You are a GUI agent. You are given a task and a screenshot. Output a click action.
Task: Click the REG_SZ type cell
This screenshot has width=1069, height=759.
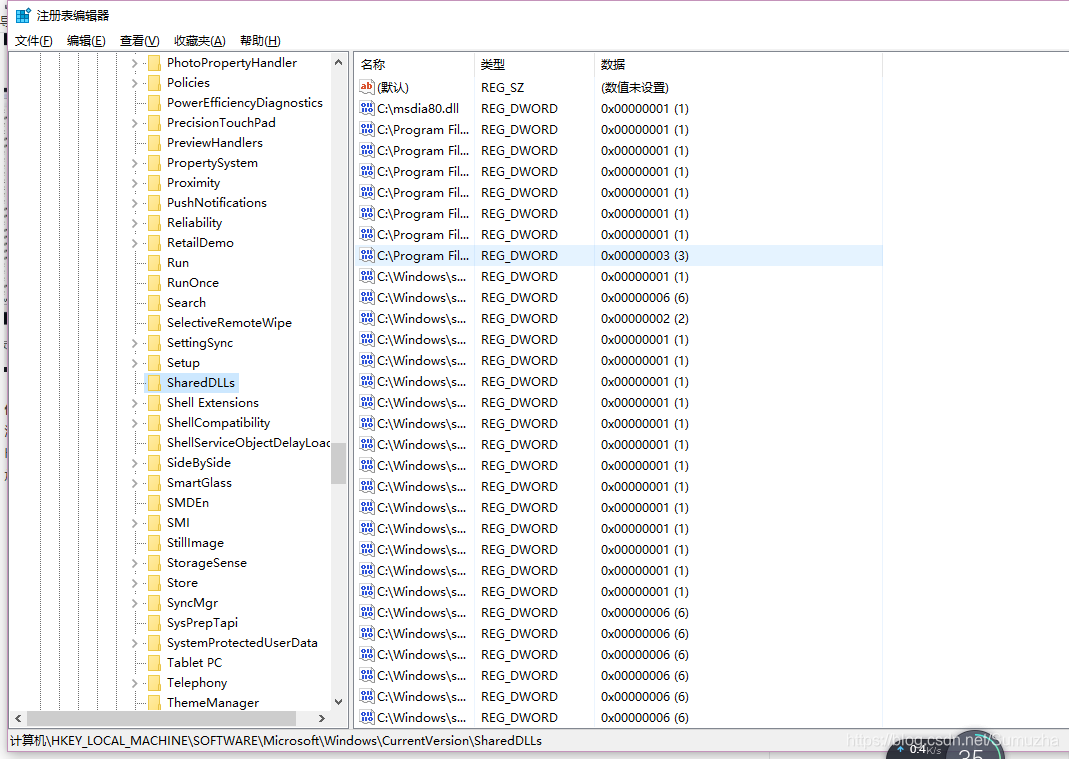tap(502, 88)
